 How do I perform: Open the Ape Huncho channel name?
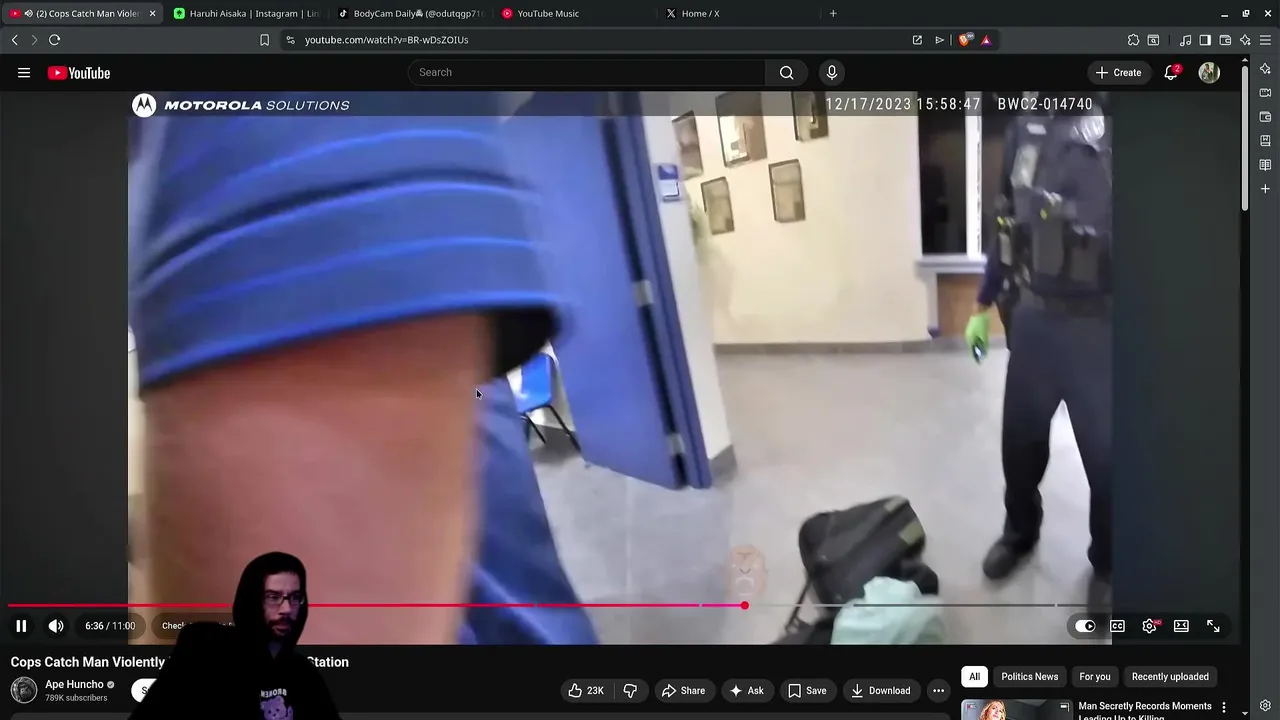coord(74,685)
